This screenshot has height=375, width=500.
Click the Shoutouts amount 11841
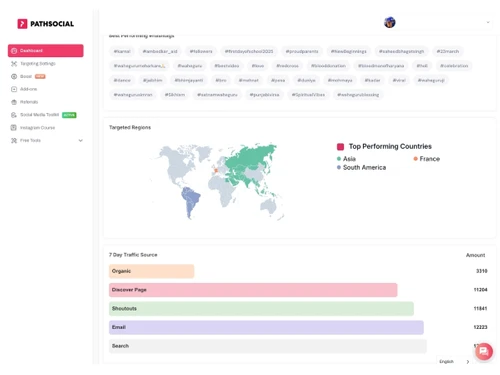[x=480, y=308]
